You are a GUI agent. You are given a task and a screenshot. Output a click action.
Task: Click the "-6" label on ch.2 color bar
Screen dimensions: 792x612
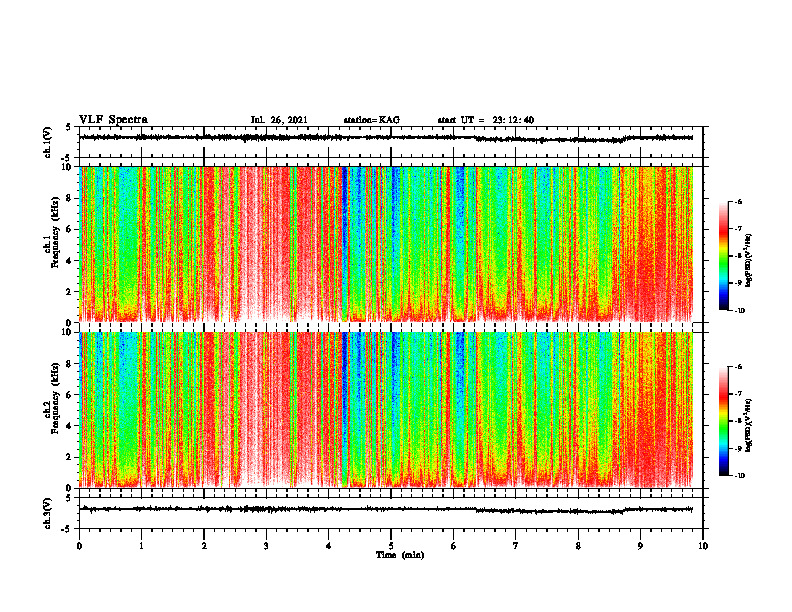pos(738,367)
